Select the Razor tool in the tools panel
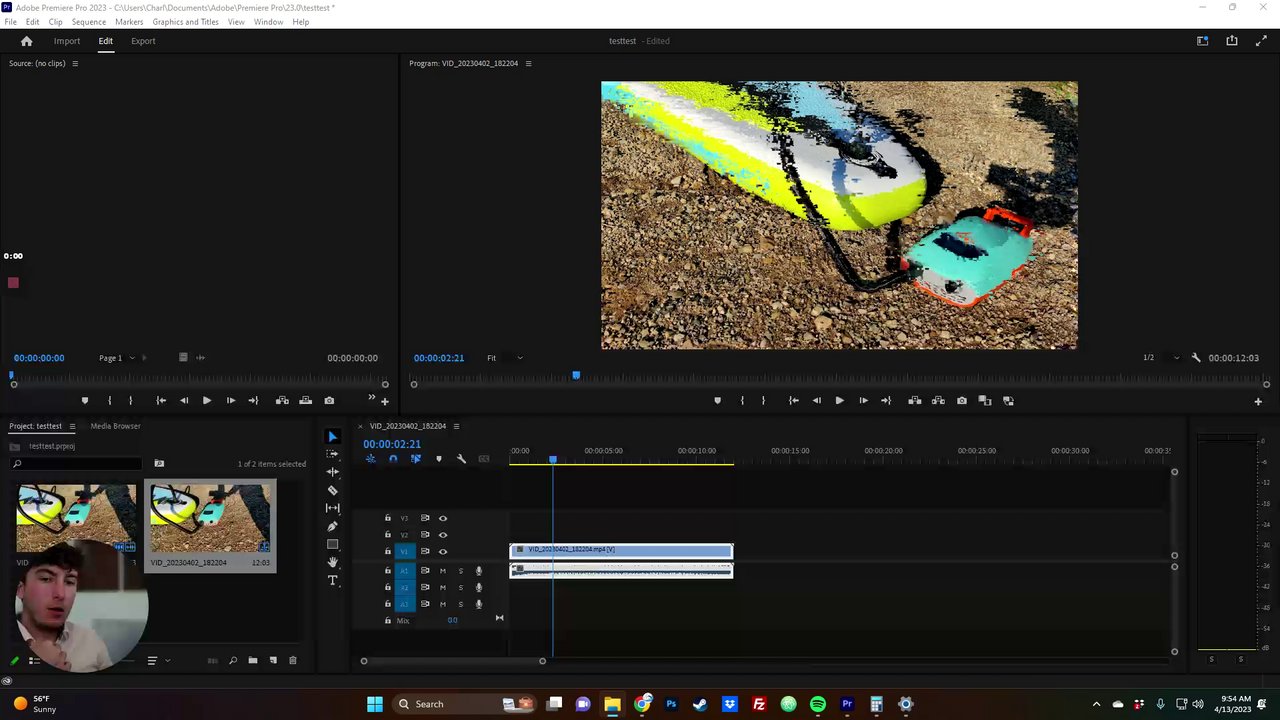The image size is (1280, 720). pos(333,490)
